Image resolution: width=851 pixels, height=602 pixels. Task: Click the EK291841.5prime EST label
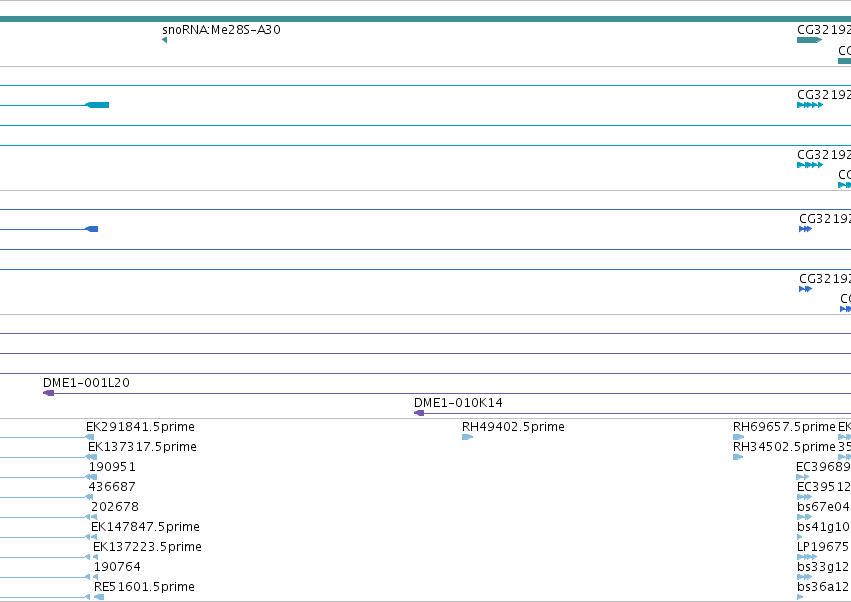[141, 427]
